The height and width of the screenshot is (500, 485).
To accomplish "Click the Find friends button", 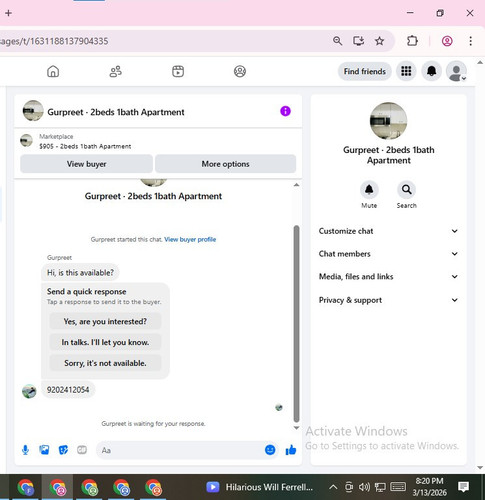I will 365,71.
